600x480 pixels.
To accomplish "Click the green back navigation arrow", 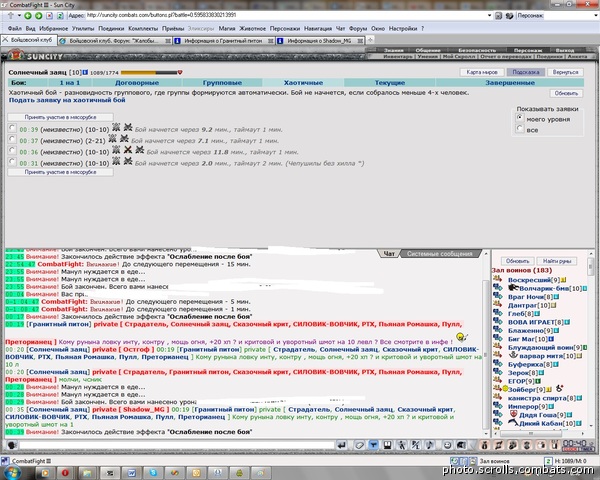I will (x=28, y=16).
